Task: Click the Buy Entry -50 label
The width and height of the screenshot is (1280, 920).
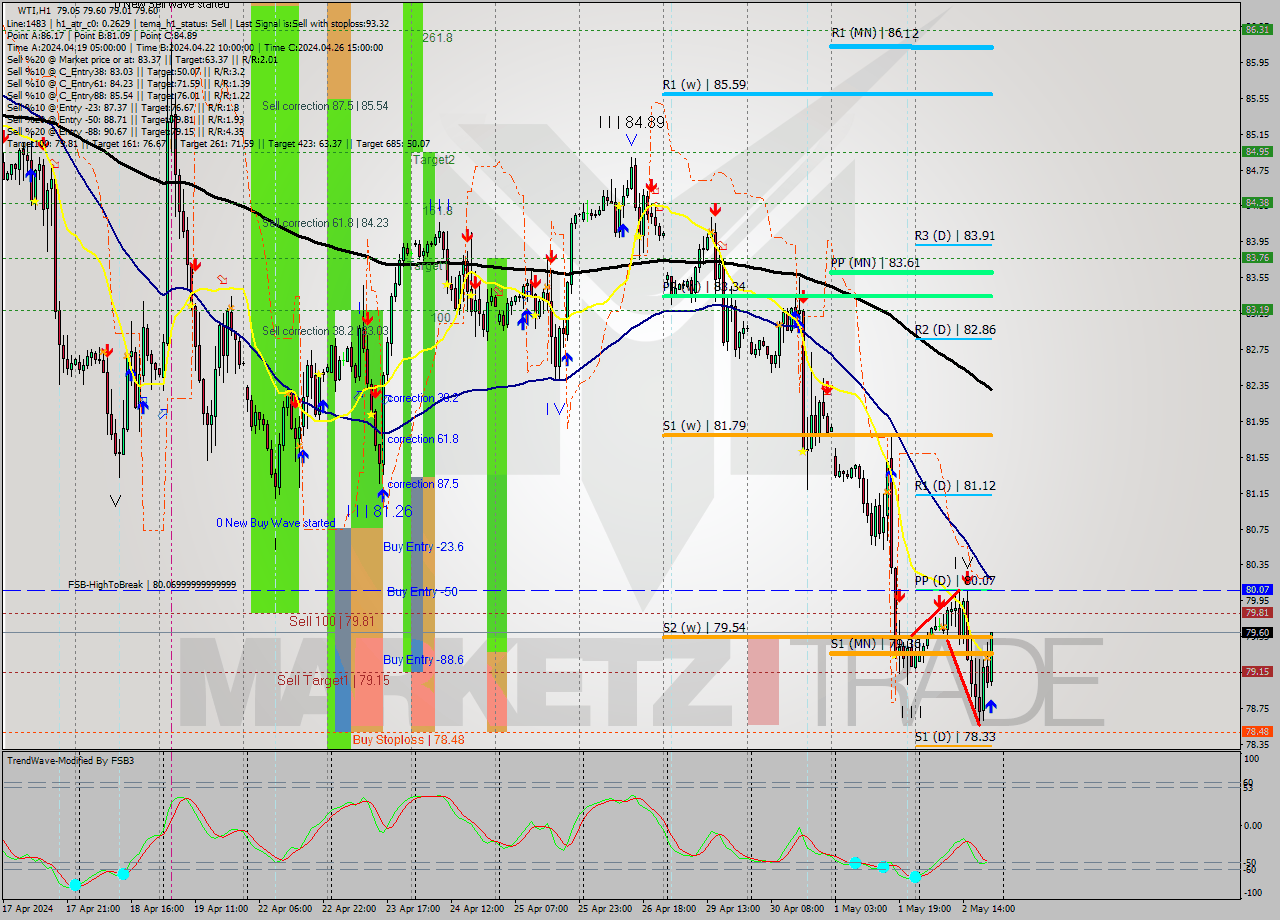Action: pos(422,592)
